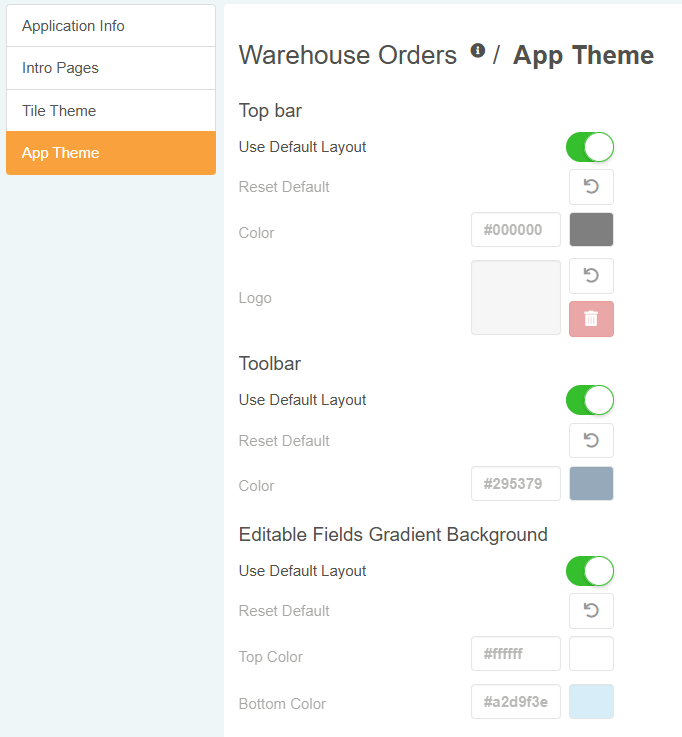Go to Intro Pages in sidebar
This screenshot has height=737, width=682.
tap(110, 68)
